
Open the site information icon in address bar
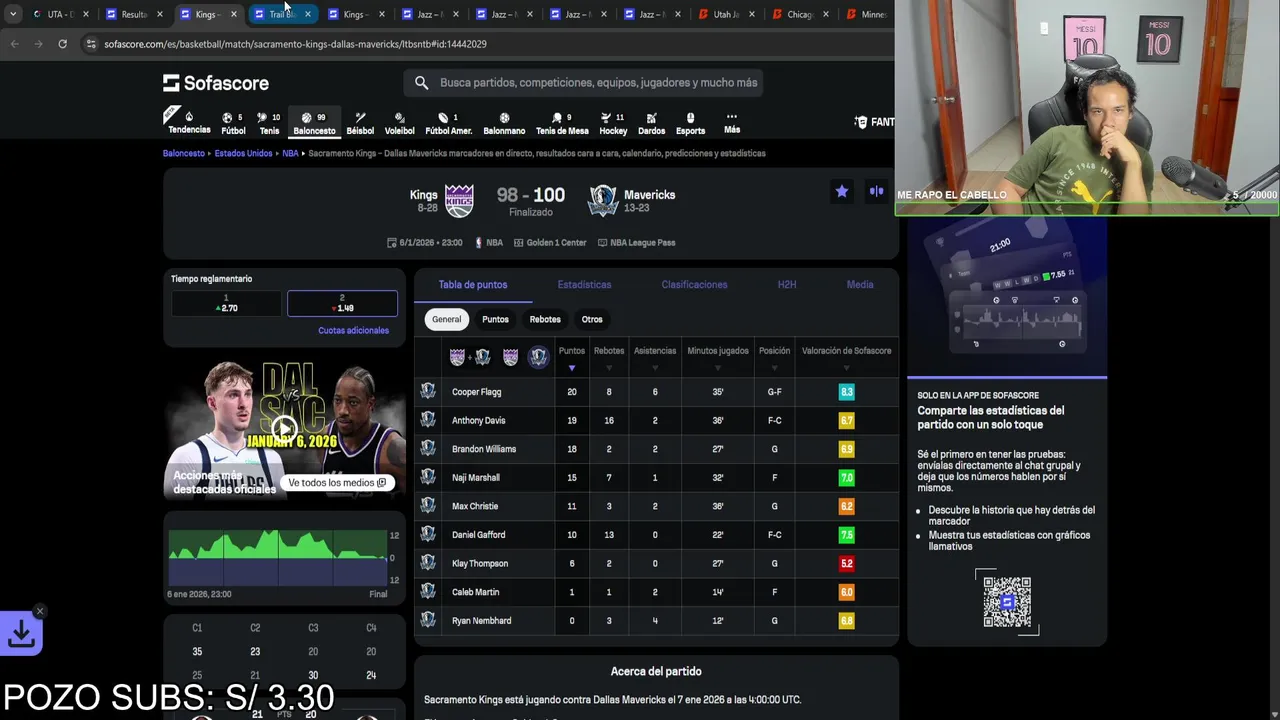click(91, 44)
